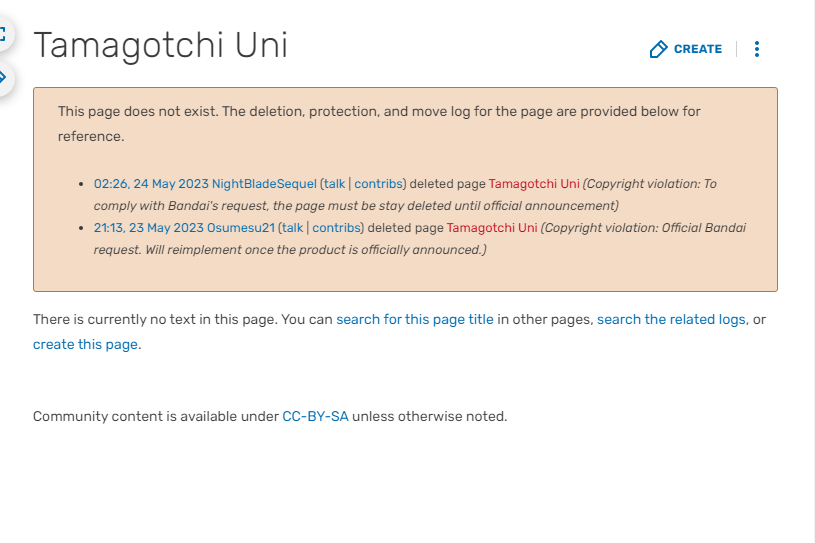Screen dimensions: 815x543
Task: Click the 'Community content is available under' text
Action: 156,417
